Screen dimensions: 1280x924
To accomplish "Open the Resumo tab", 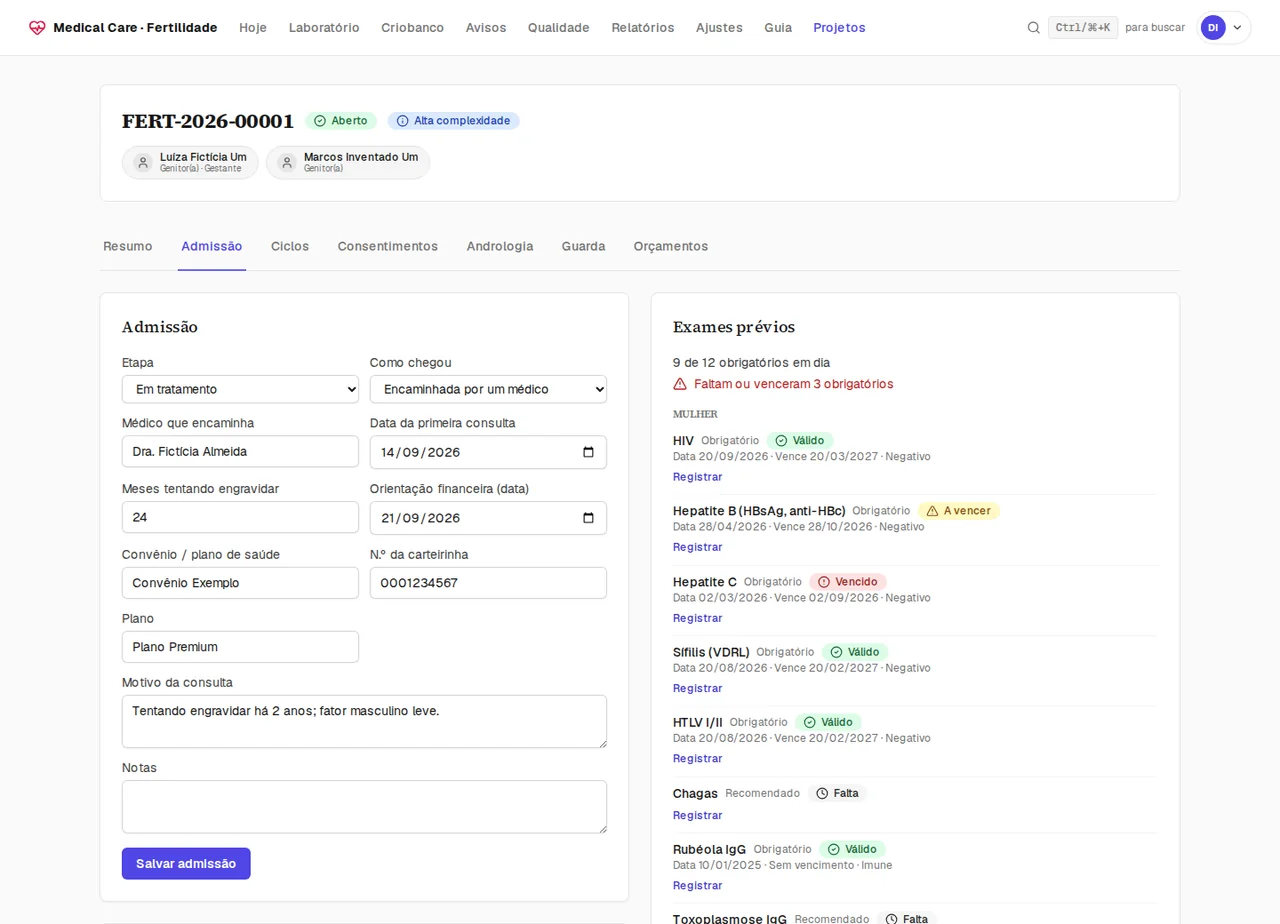I will point(128,246).
